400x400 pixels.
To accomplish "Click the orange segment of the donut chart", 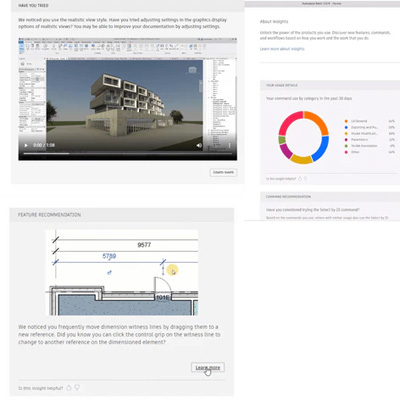I will pos(318,121).
